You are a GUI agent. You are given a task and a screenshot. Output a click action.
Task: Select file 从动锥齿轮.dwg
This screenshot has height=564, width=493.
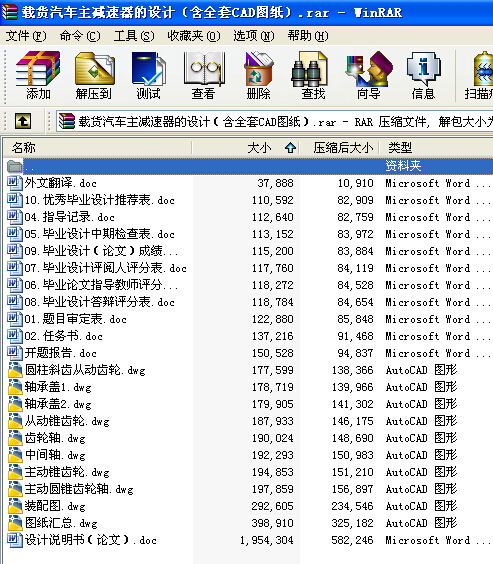[x=67, y=421]
